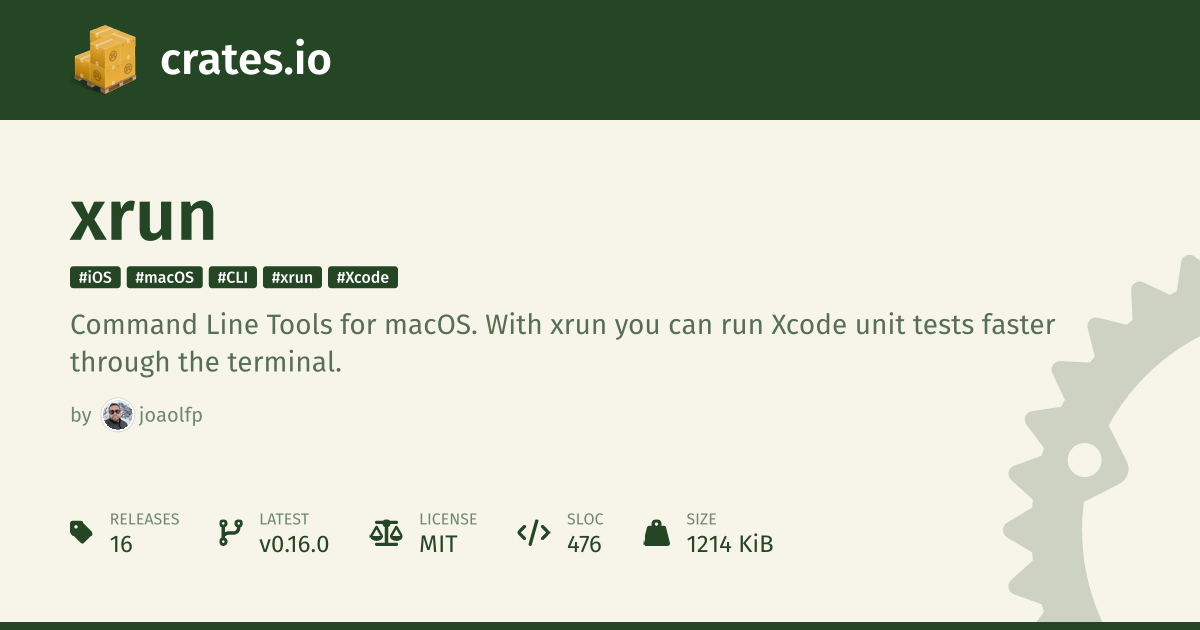This screenshot has height=630, width=1200.
Task: Open the #Xcode tag
Action: pyautogui.click(x=363, y=278)
